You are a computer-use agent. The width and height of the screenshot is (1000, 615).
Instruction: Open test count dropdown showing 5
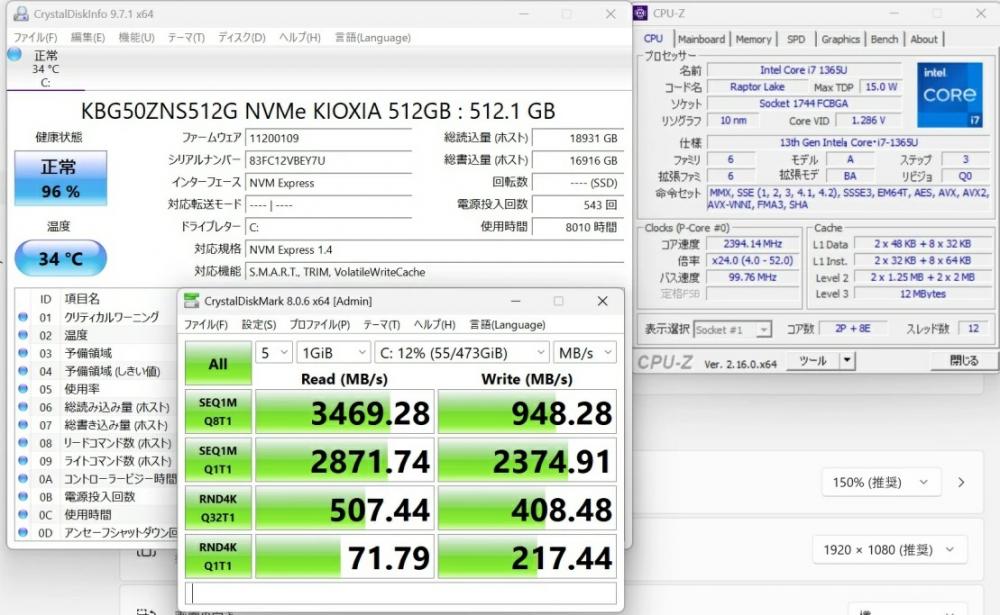pyautogui.click(x=274, y=353)
